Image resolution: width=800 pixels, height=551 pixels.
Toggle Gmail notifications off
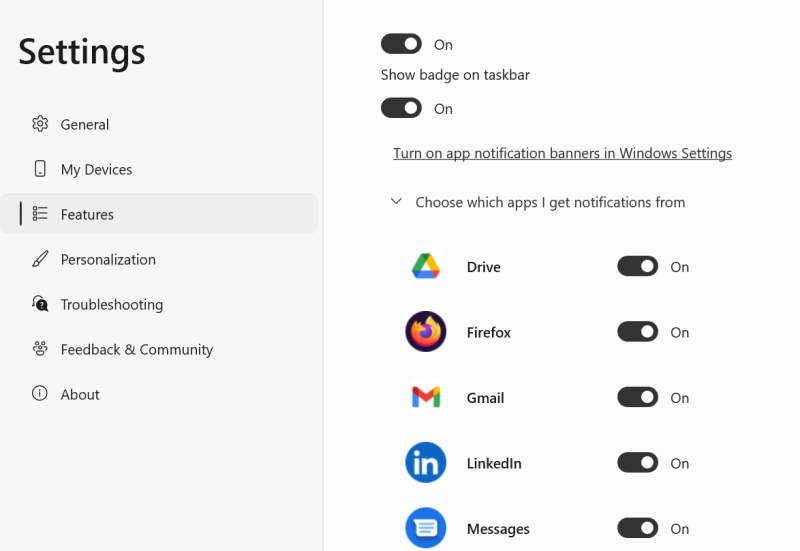pos(637,397)
